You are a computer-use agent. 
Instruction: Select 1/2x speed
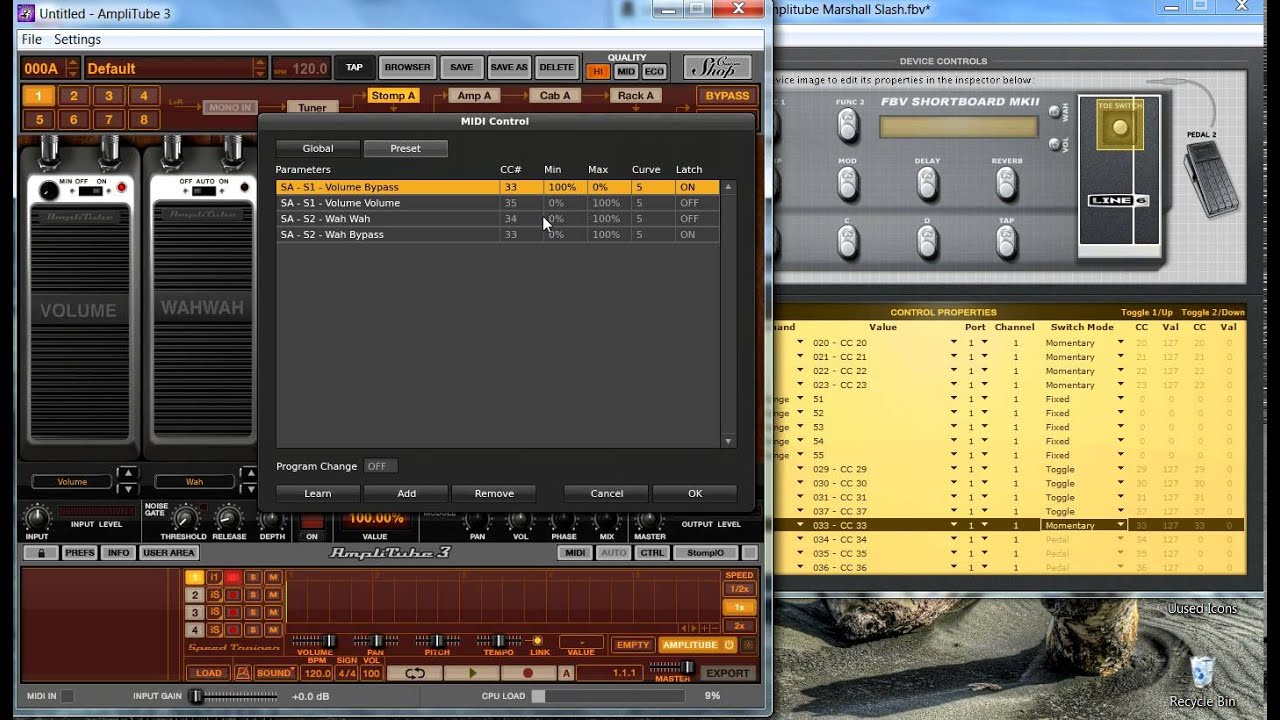(x=739, y=589)
